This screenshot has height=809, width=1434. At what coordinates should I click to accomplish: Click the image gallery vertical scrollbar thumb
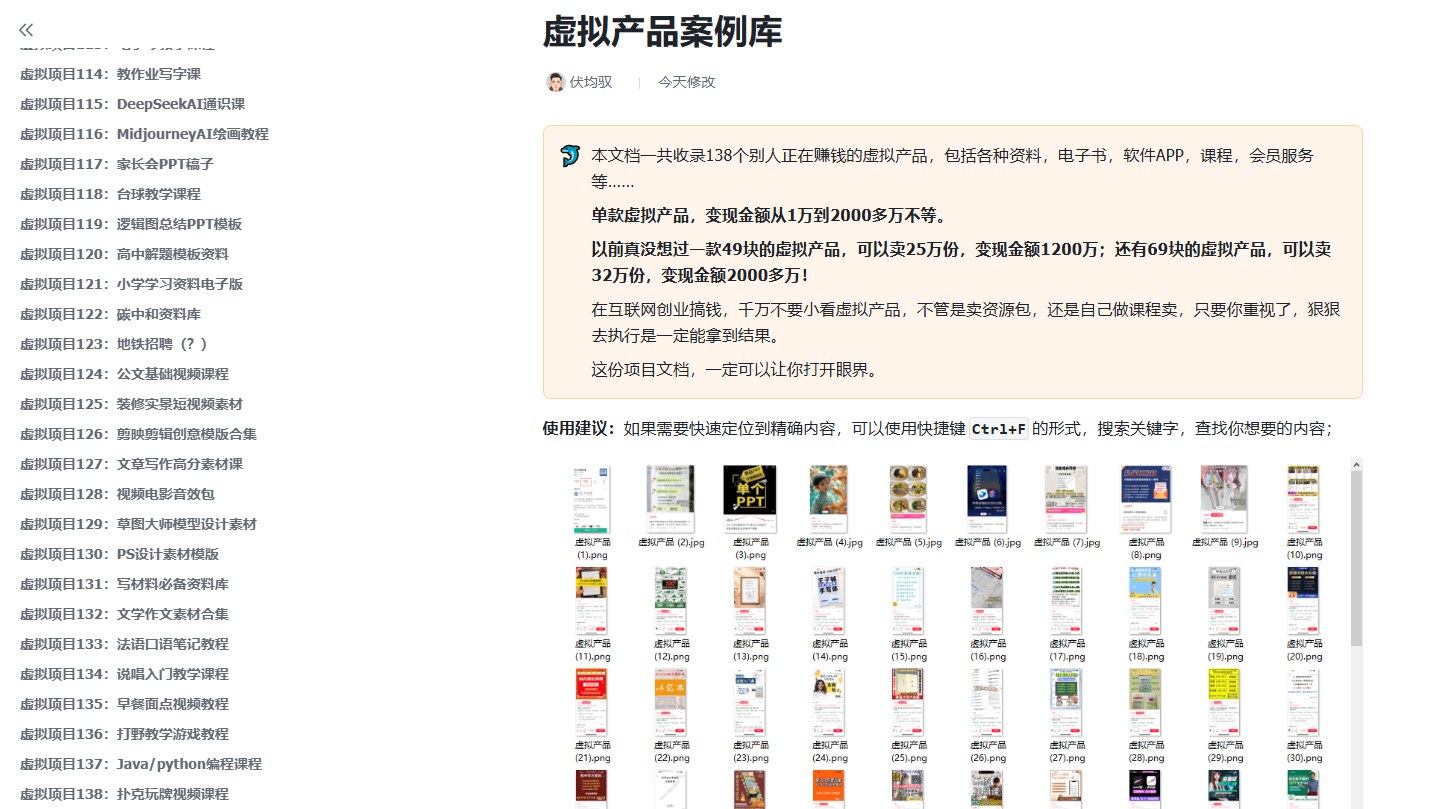click(1356, 558)
